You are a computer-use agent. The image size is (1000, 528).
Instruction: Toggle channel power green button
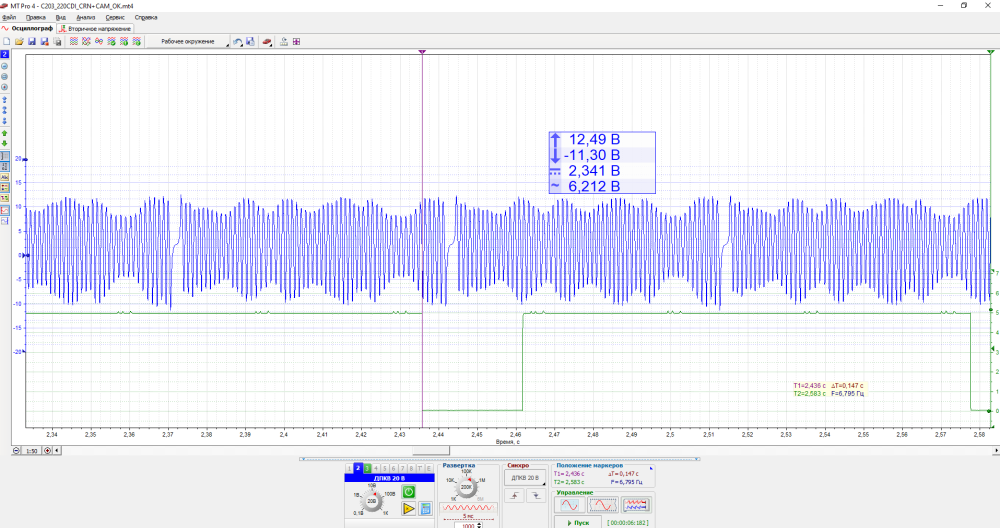click(x=409, y=492)
